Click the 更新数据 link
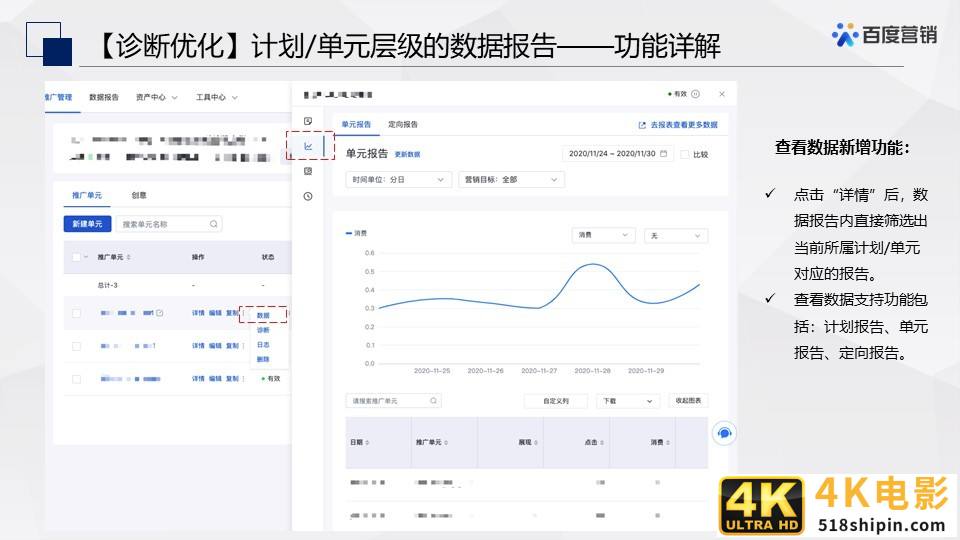The height and width of the screenshot is (540, 960). (x=407, y=154)
